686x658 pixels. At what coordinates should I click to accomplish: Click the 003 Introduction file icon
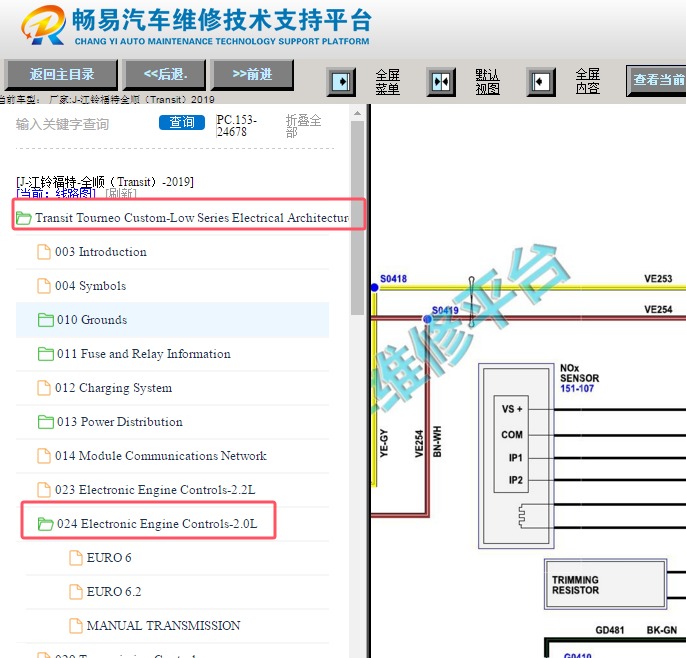tap(44, 252)
